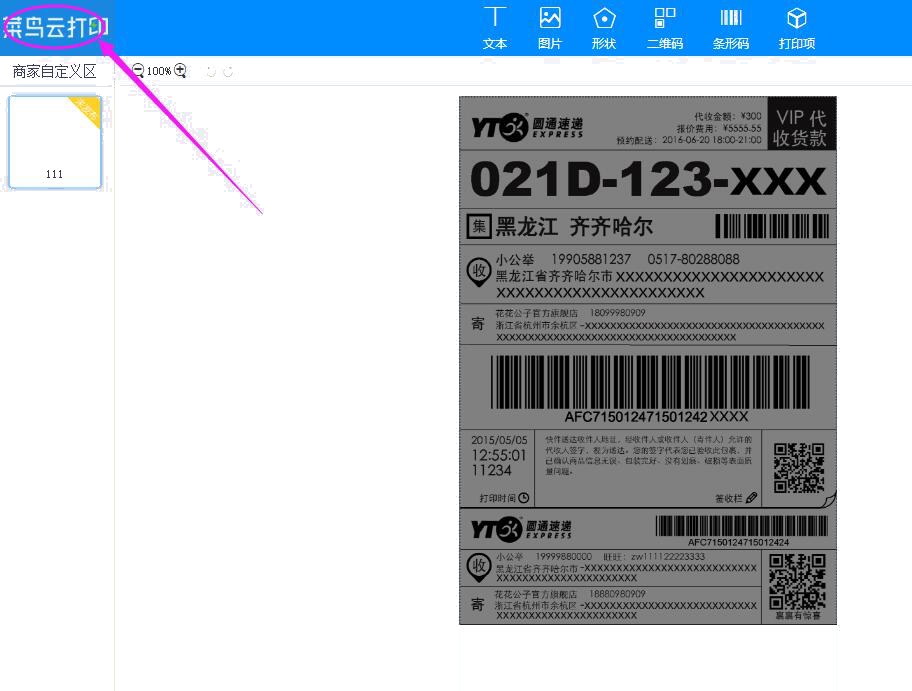Click the main AFC715012471501242 barcode
The image size is (912, 691).
(650, 382)
